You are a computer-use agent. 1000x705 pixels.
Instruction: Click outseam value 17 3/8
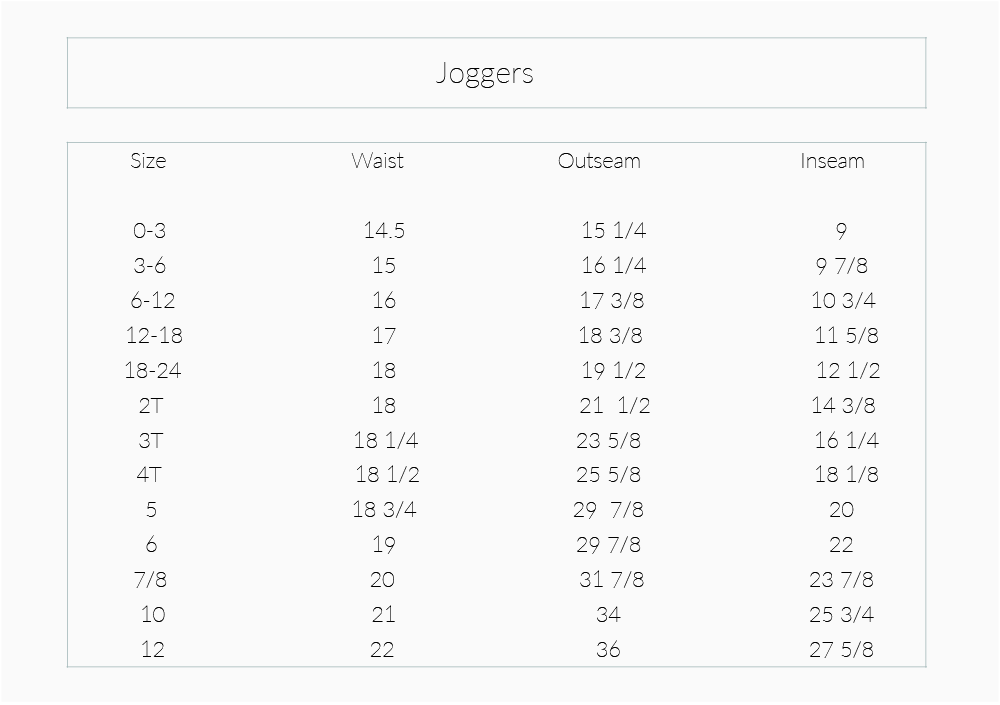(612, 301)
